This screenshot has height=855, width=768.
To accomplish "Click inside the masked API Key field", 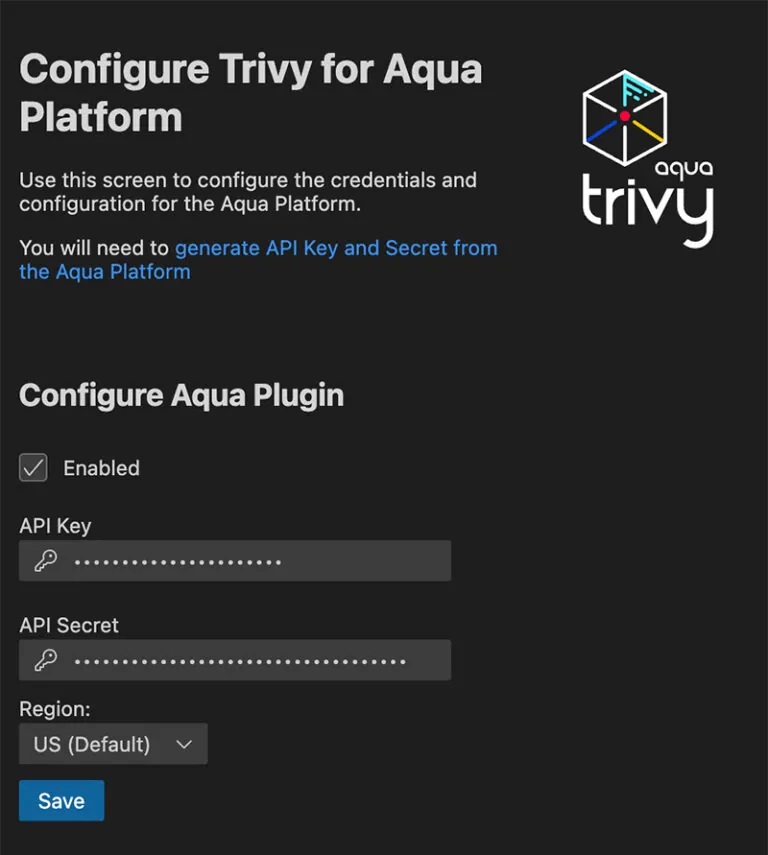I will click(x=235, y=560).
